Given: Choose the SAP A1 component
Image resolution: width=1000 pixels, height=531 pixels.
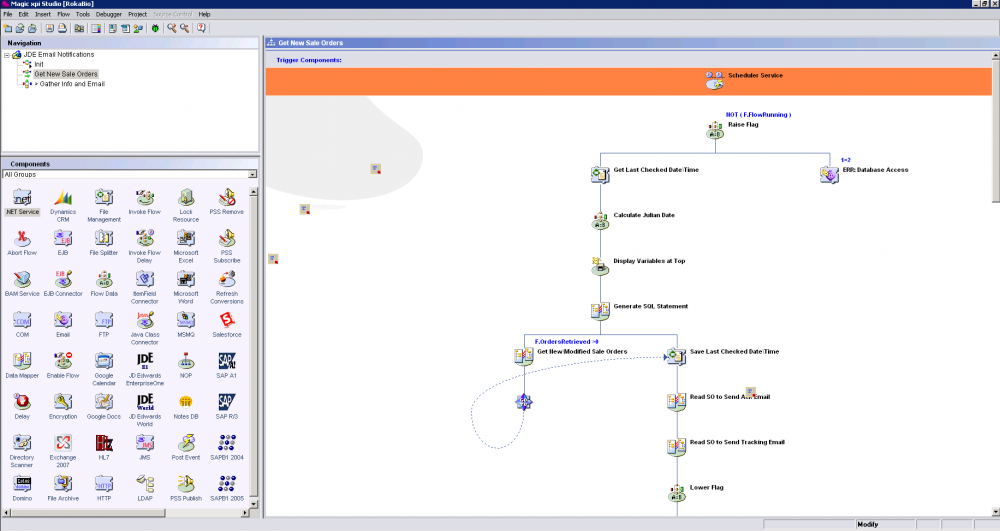Looking at the screenshot, I should pyautogui.click(x=226, y=366).
